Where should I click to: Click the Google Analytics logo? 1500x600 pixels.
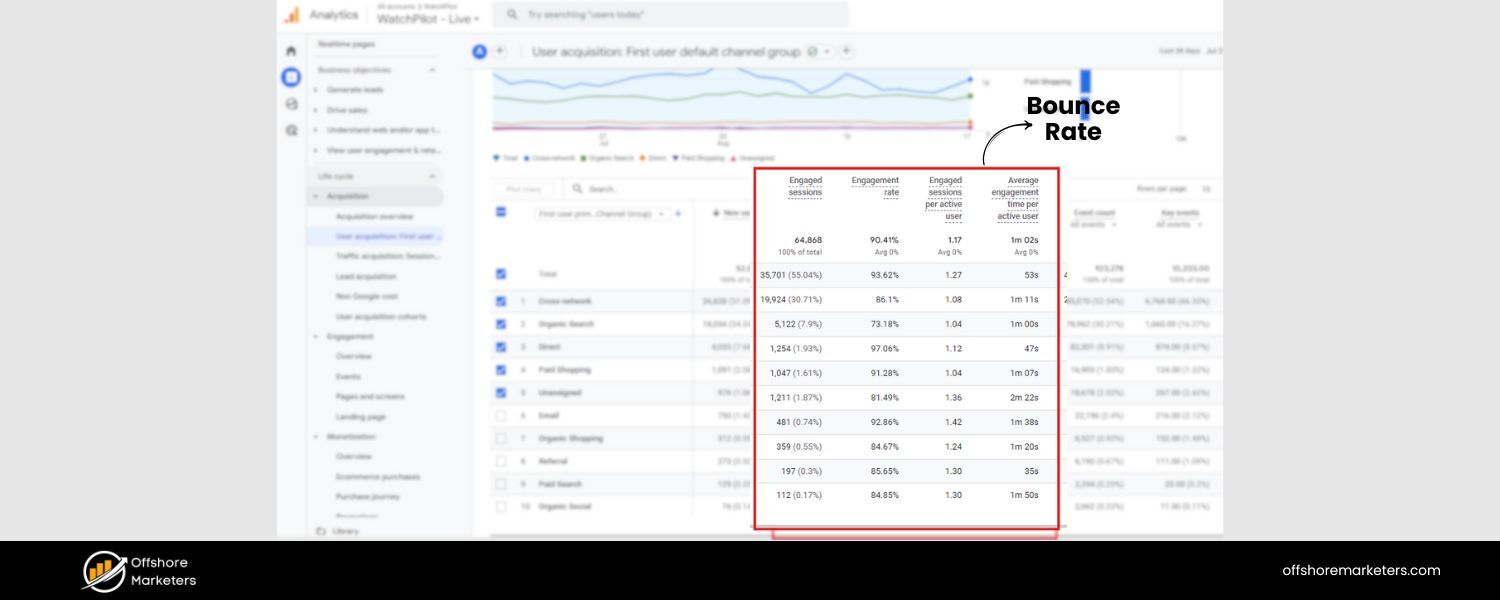(293, 14)
